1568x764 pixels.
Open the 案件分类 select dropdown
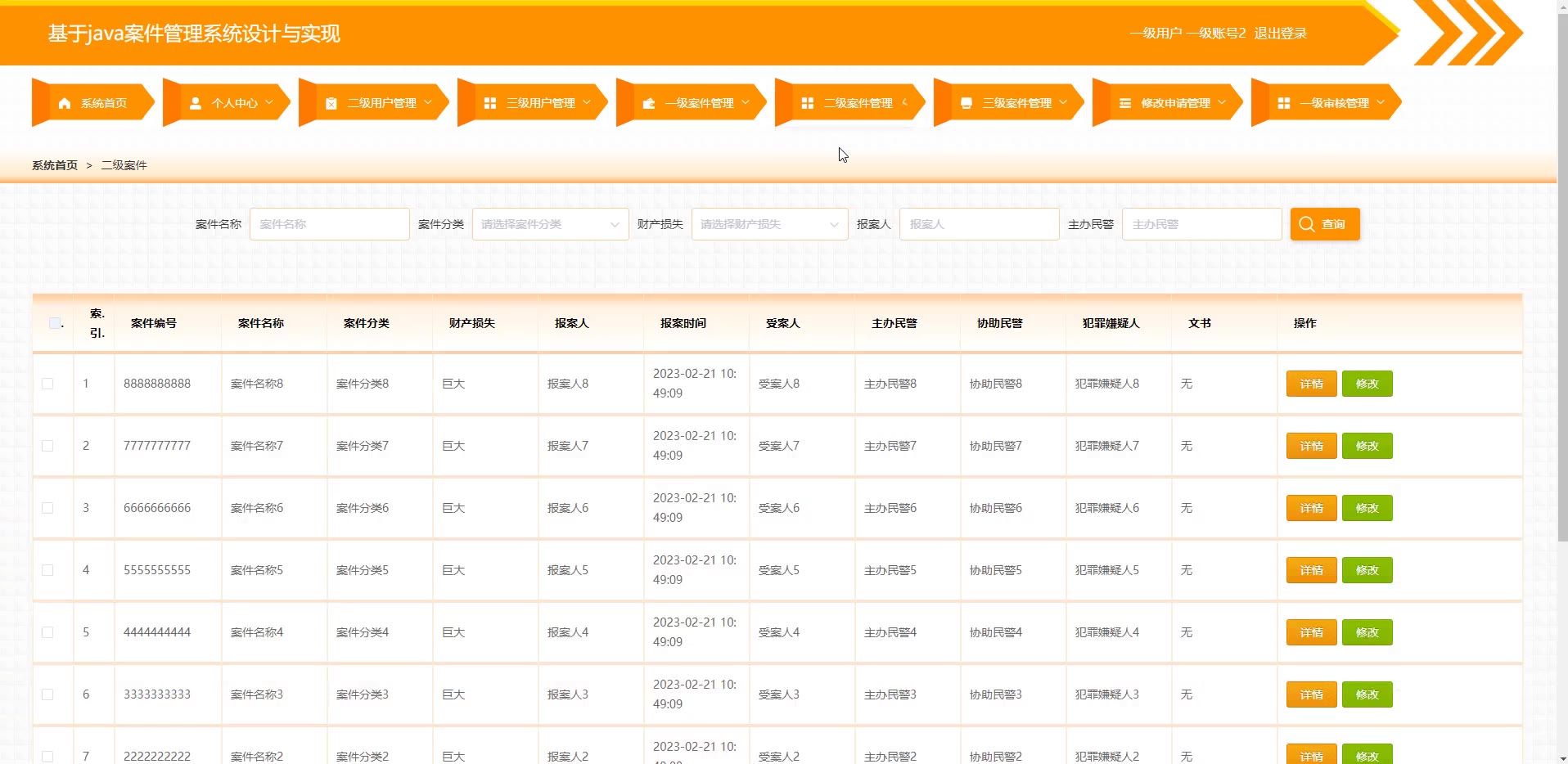pyautogui.click(x=550, y=224)
